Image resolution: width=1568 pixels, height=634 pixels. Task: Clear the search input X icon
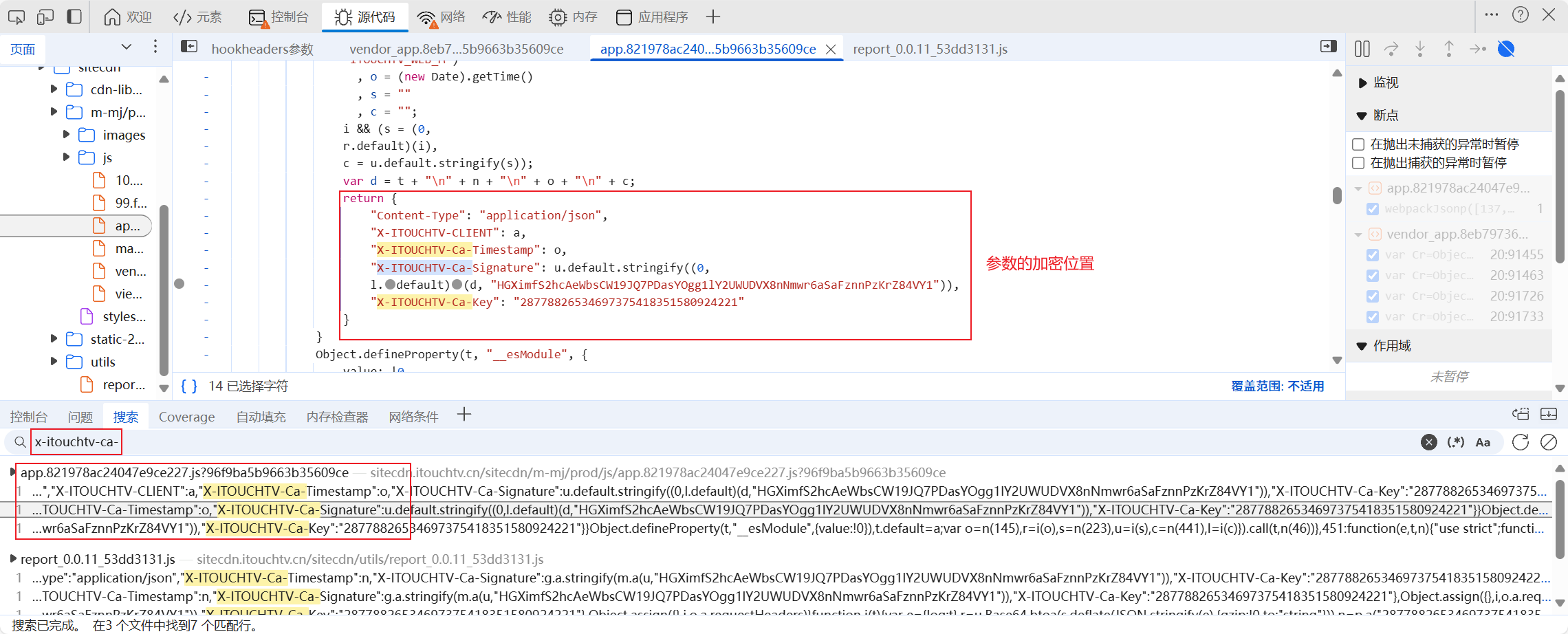pyautogui.click(x=1428, y=442)
